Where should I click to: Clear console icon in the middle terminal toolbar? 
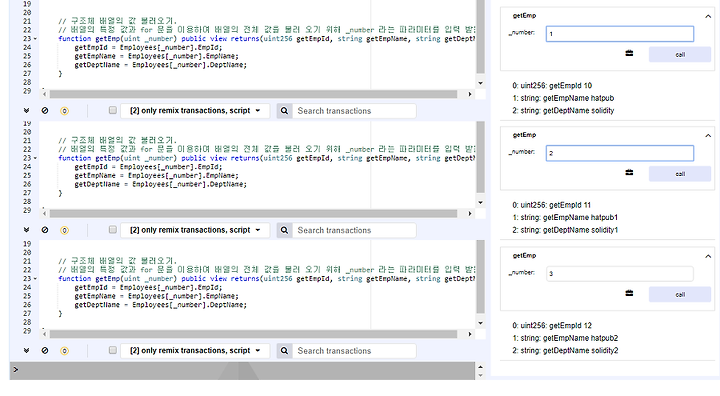(45, 230)
